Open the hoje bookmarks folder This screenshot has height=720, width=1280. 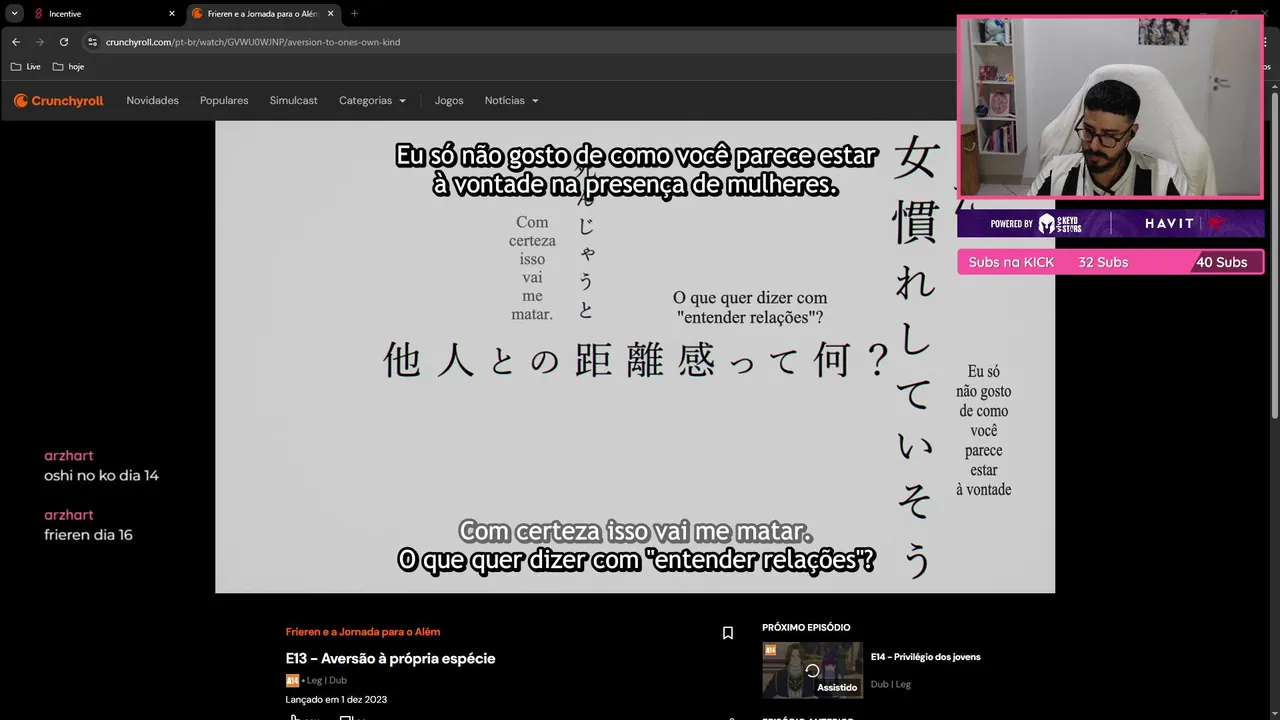pos(68,67)
